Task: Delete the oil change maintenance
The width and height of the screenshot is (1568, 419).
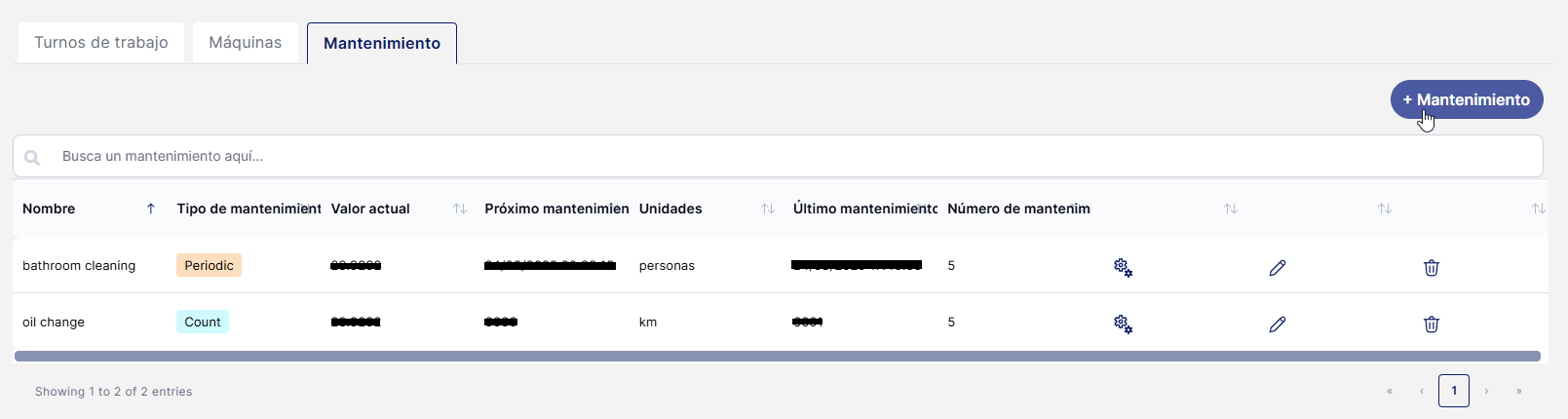Action: (1431, 324)
